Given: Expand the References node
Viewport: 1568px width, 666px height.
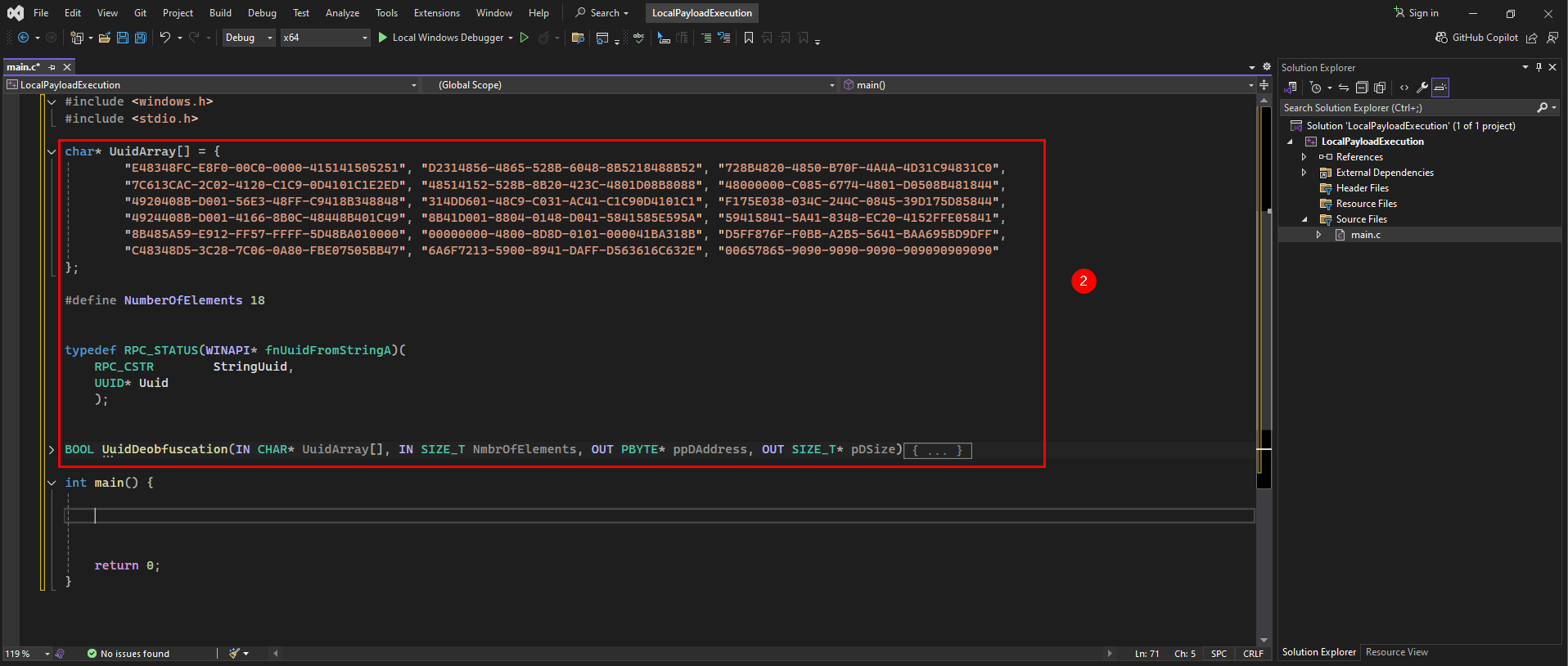Looking at the screenshot, I should pyautogui.click(x=1304, y=157).
